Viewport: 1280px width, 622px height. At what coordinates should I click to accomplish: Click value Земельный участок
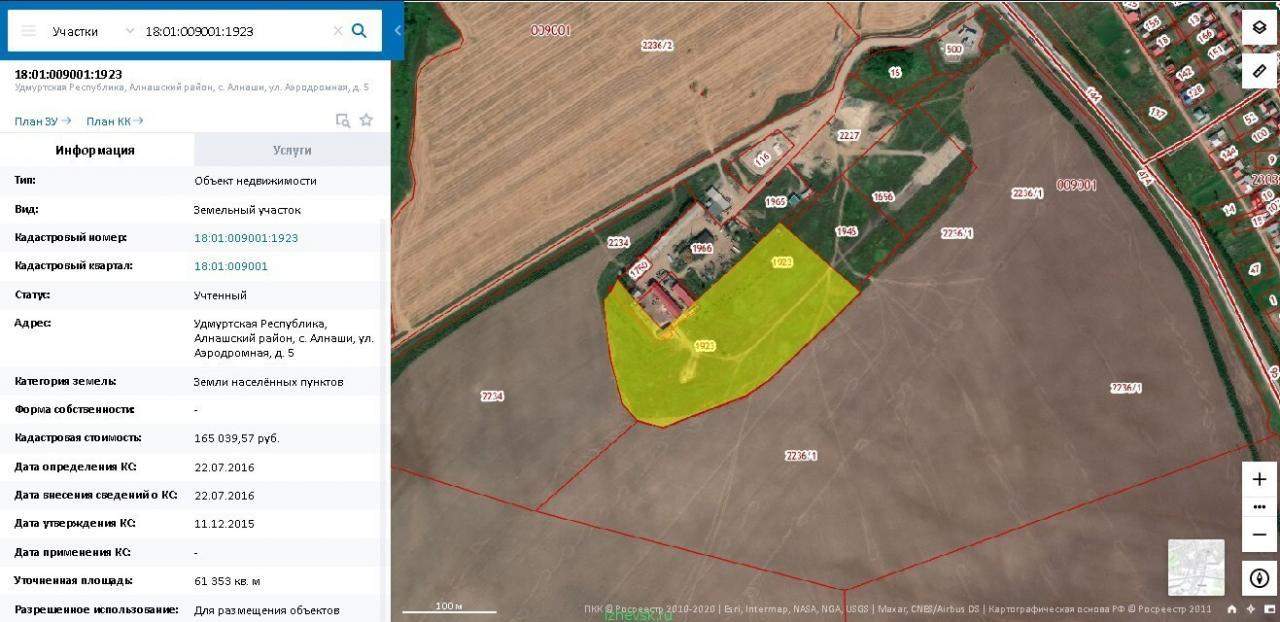click(x=247, y=210)
